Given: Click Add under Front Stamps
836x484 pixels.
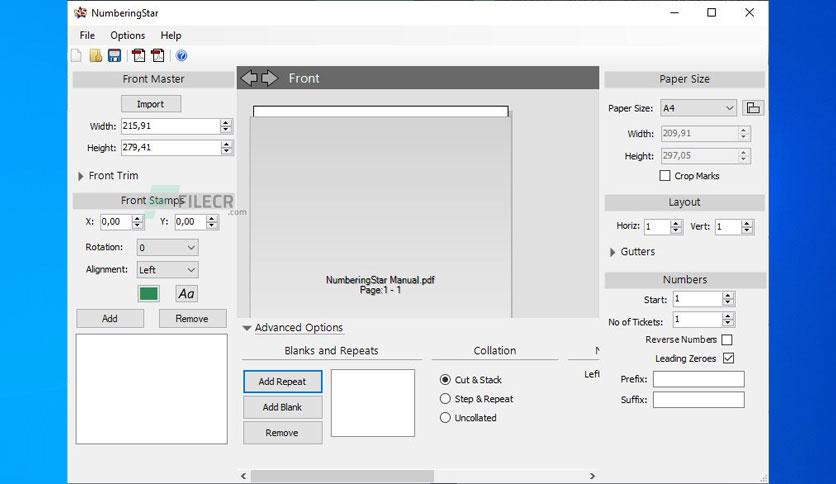Looking at the screenshot, I should (x=110, y=319).
